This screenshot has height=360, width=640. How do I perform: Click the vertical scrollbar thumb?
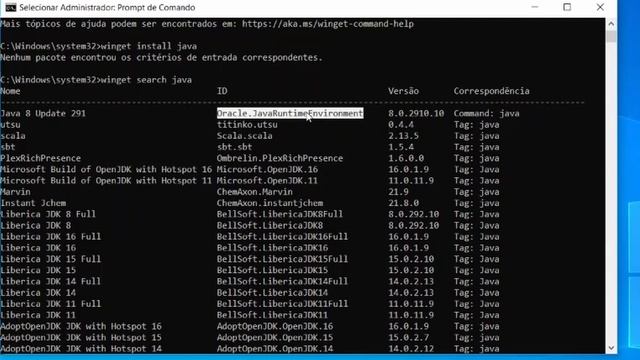point(611,36)
